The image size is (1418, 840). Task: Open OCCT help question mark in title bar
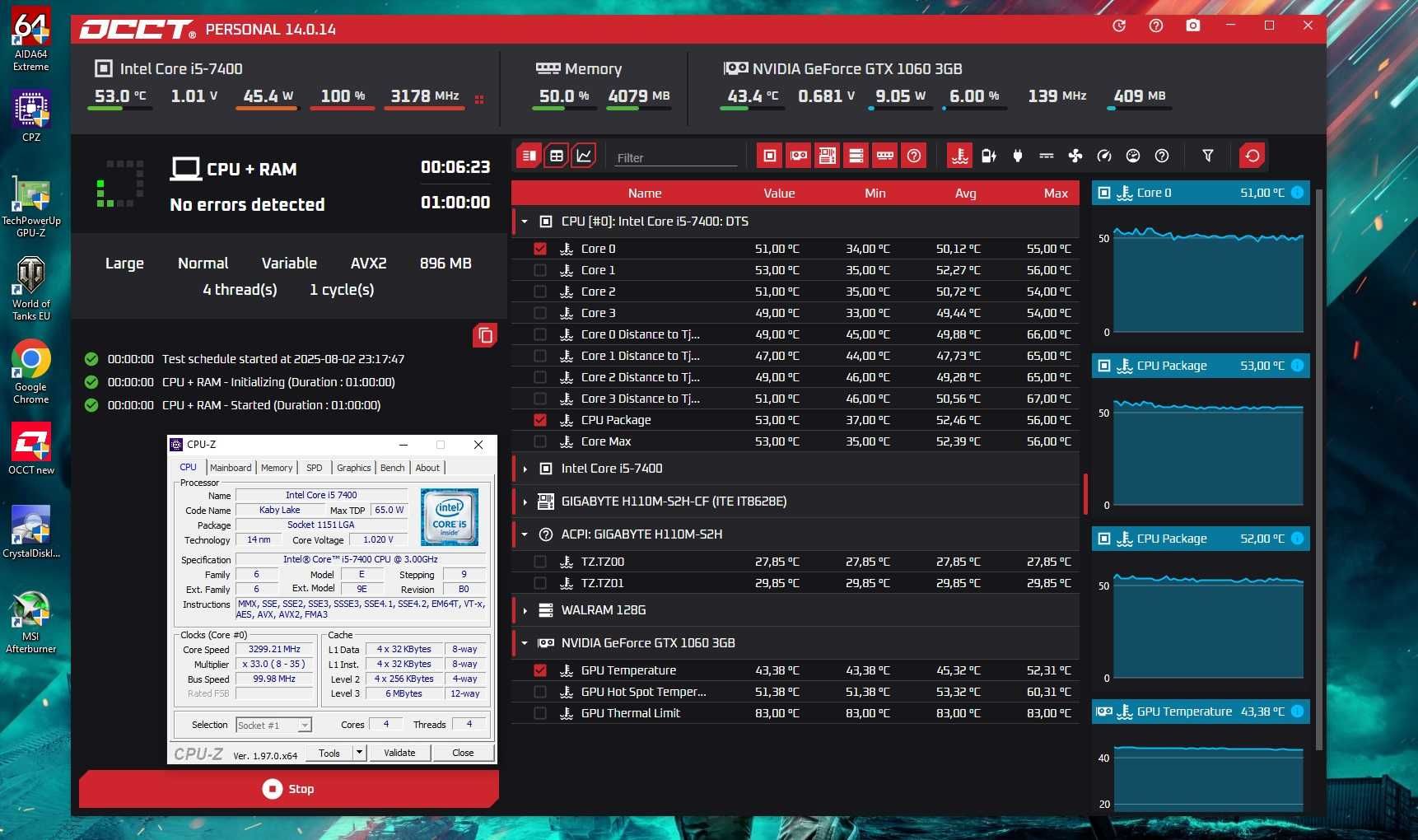click(x=1156, y=26)
